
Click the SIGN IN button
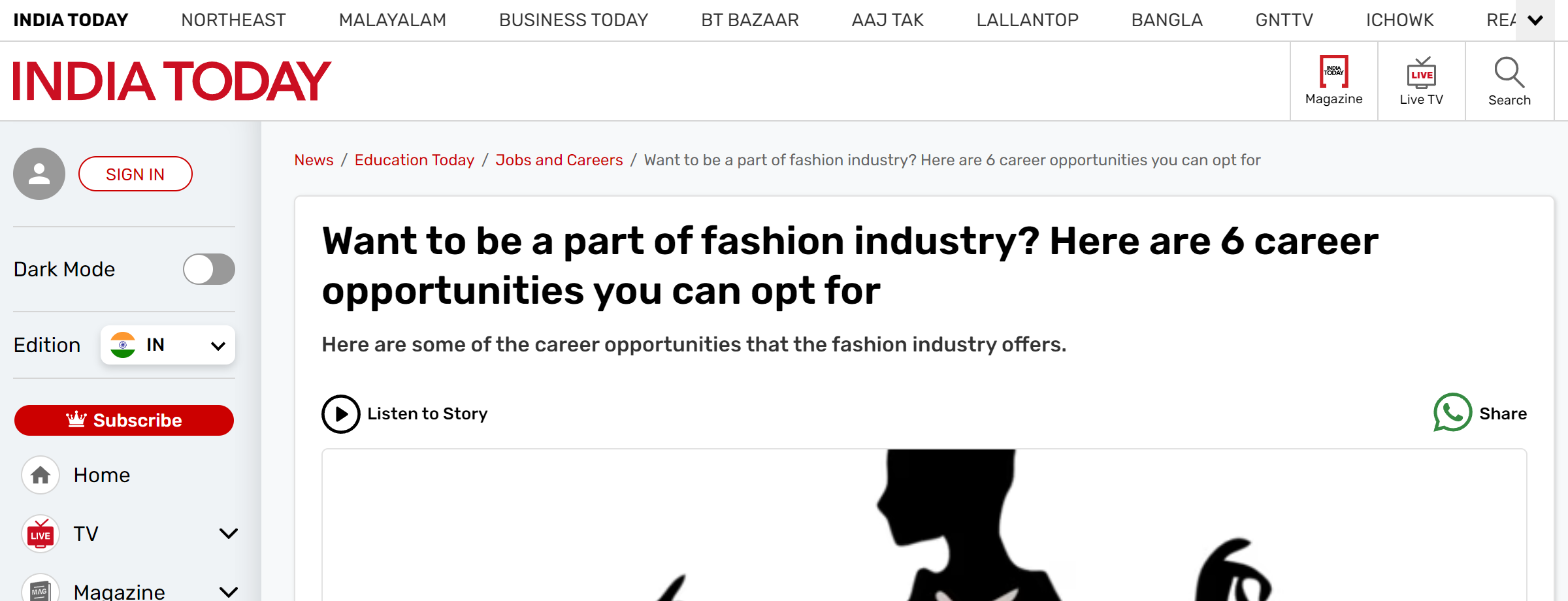(x=135, y=174)
